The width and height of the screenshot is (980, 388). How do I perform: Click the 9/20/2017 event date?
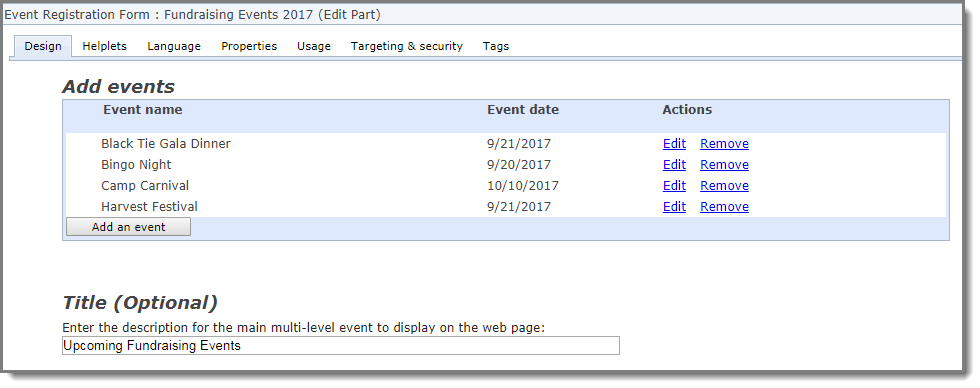coord(519,165)
